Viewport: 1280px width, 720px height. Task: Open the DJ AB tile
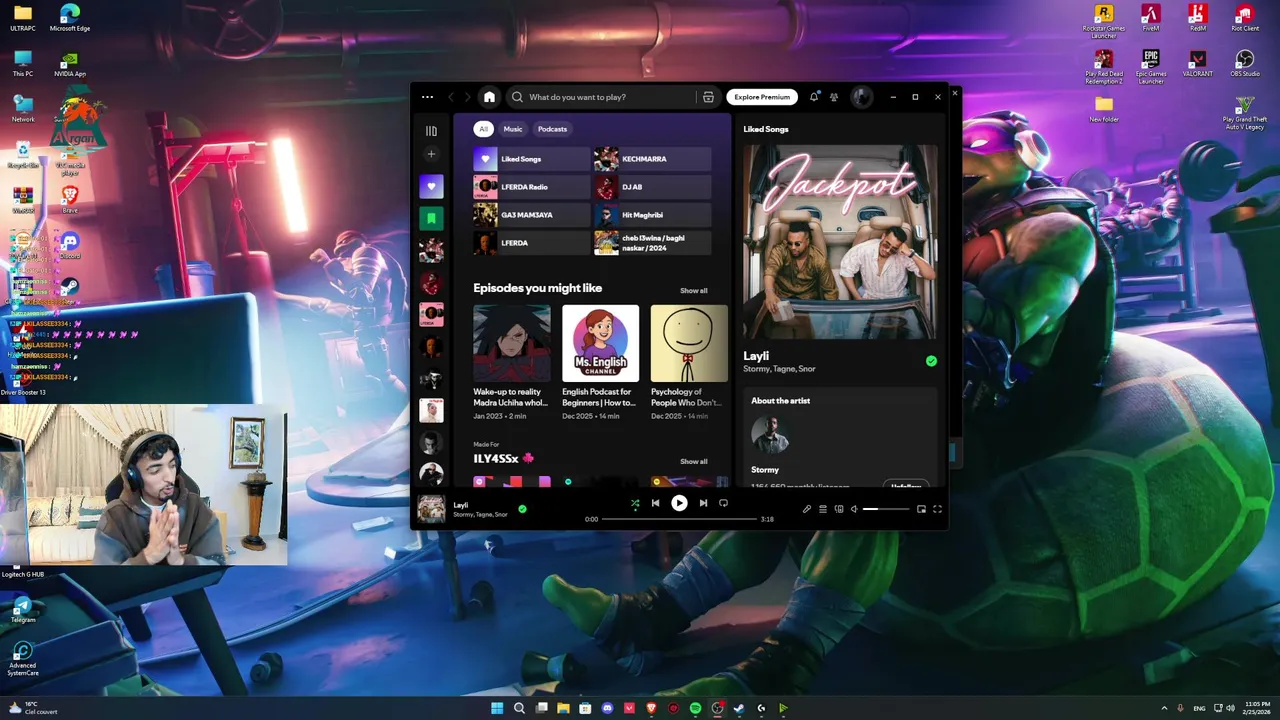[x=652, y=187]
